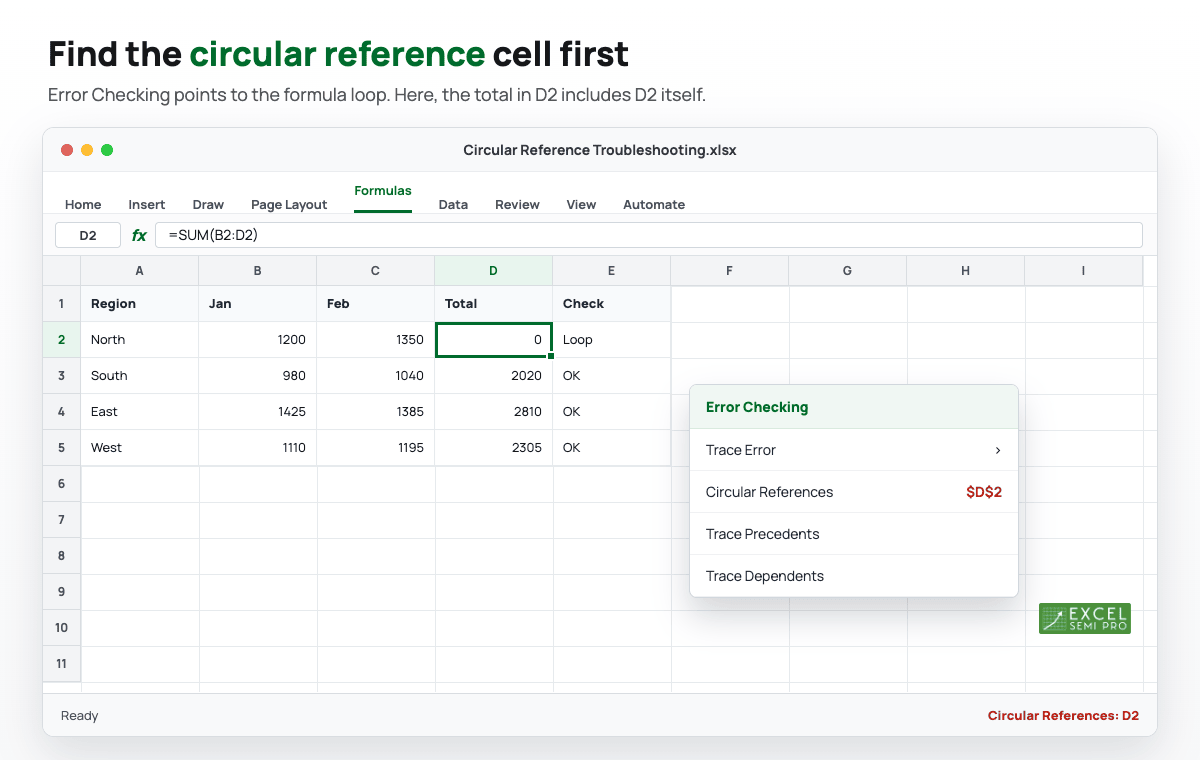This screenshot has height=760, width=1200.
Task: Select Circular References menu entry
Action: (x=854, y=492)
